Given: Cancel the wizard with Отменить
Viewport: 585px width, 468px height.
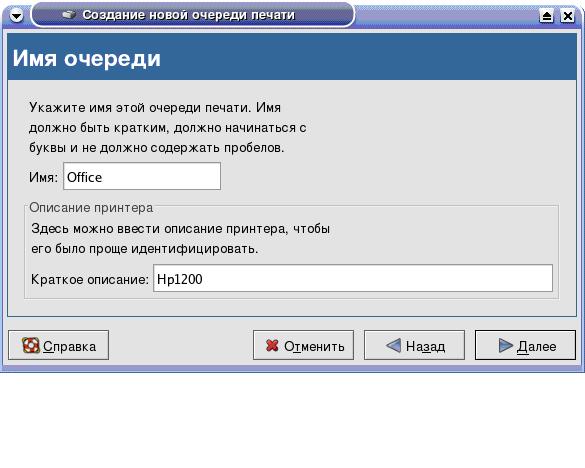Looking at the screenshot, I should coord(303,345).
